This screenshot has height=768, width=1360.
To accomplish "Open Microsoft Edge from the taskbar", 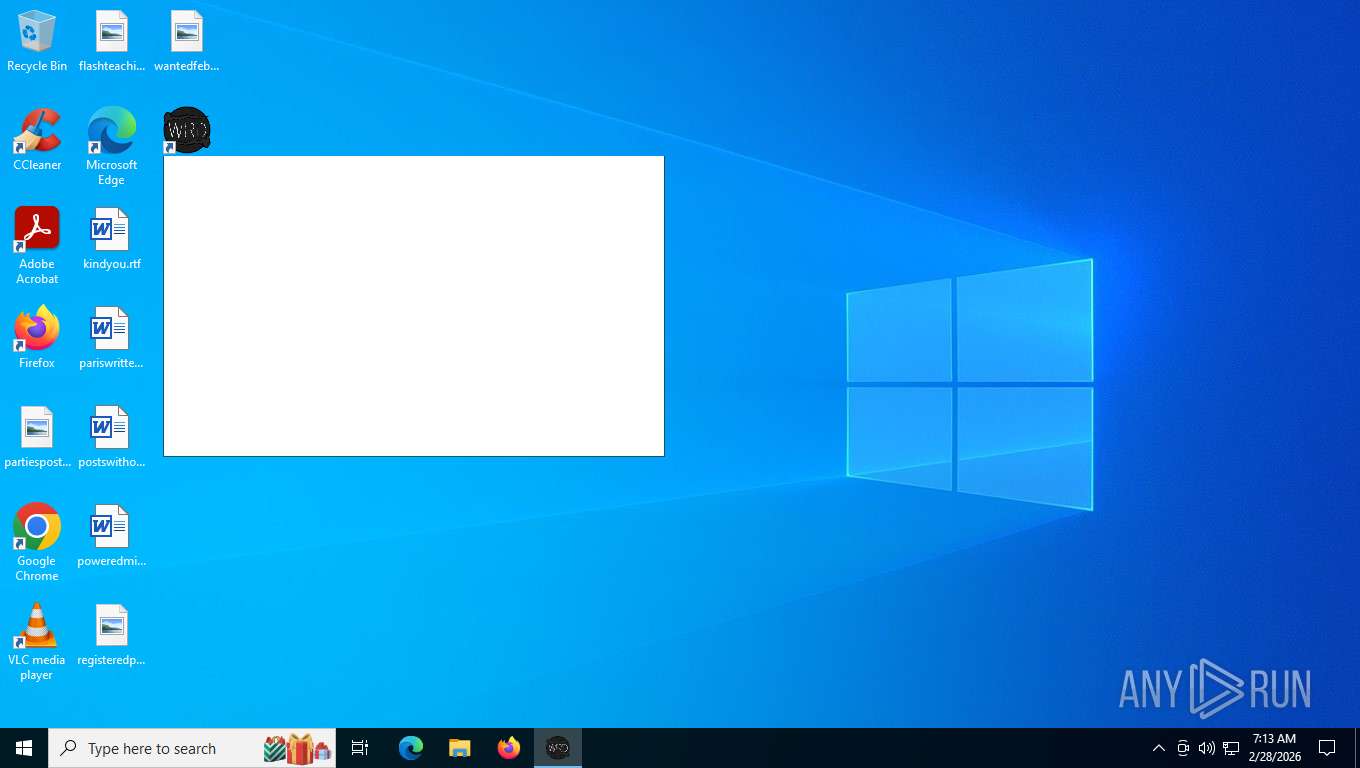I will pyautogui.click(x=411, y=748).
